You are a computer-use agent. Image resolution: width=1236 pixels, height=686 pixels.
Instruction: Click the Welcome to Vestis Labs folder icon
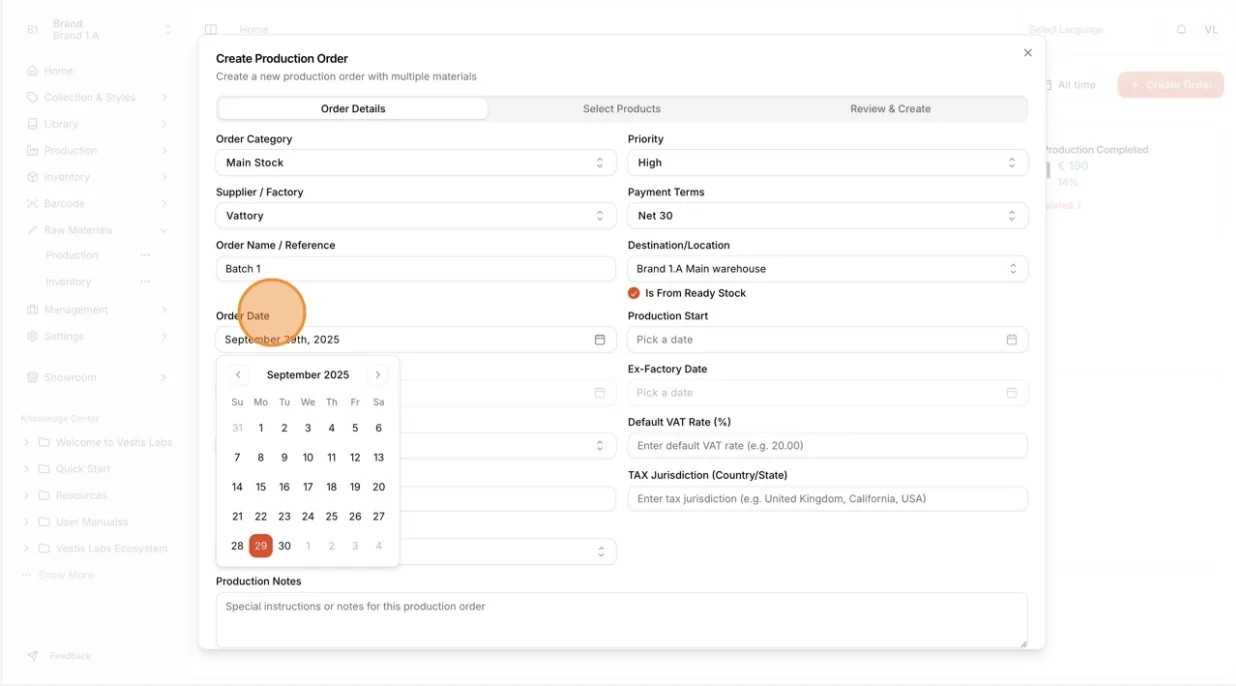point(44,443)
